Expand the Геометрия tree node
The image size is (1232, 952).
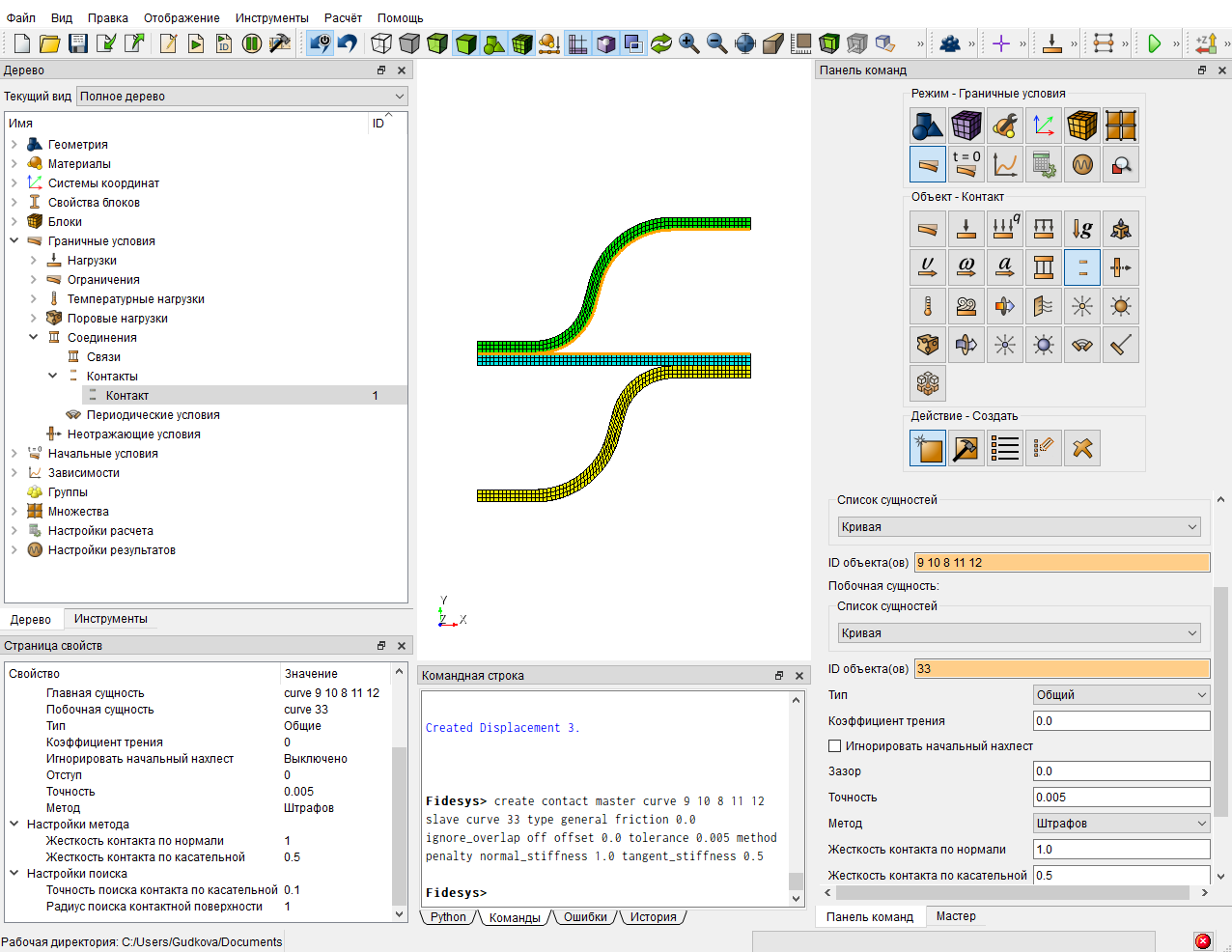point(14,145)
